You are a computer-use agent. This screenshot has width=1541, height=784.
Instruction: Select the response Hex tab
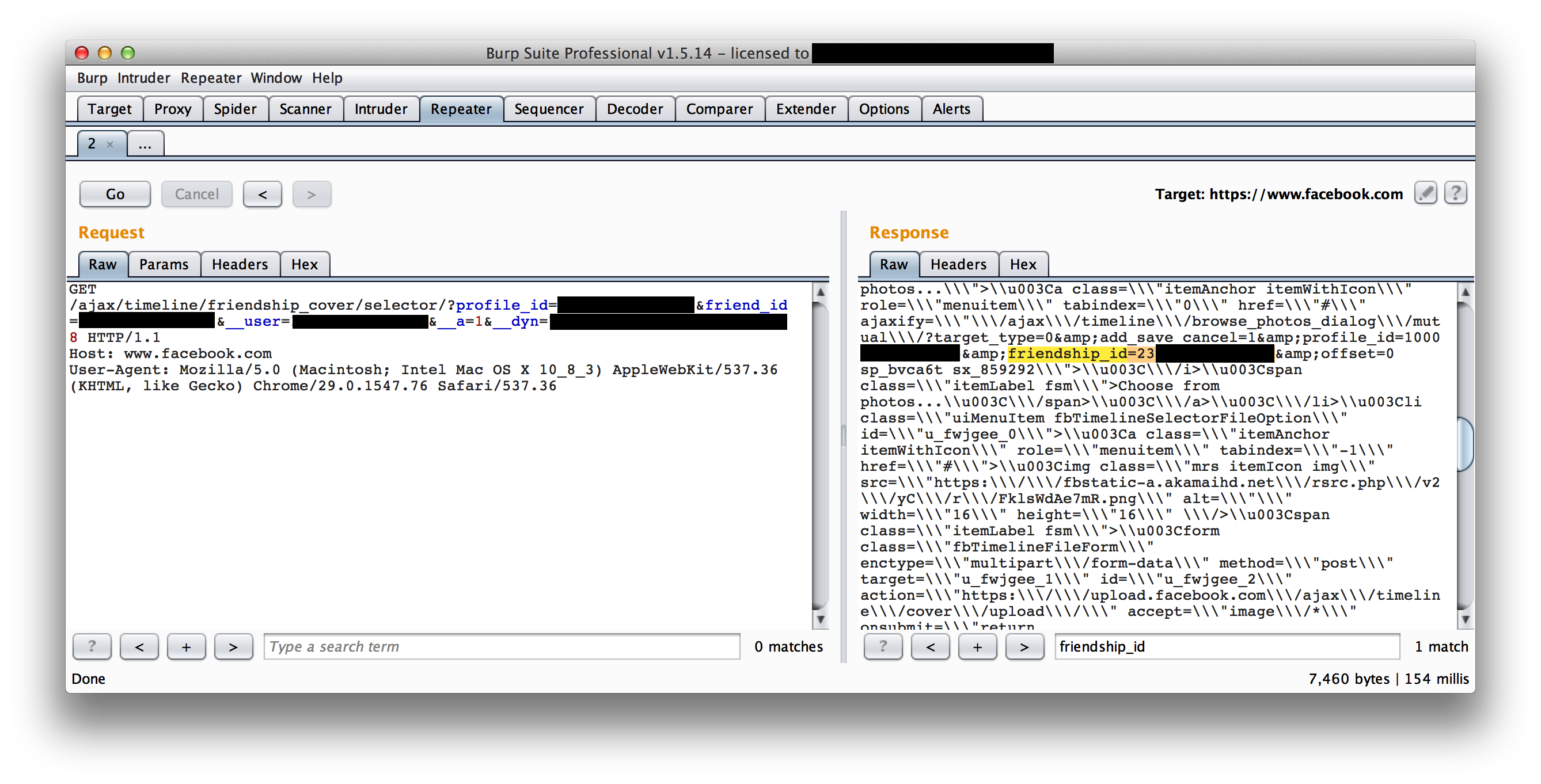pyautogui.click(x=1023, y=264)
